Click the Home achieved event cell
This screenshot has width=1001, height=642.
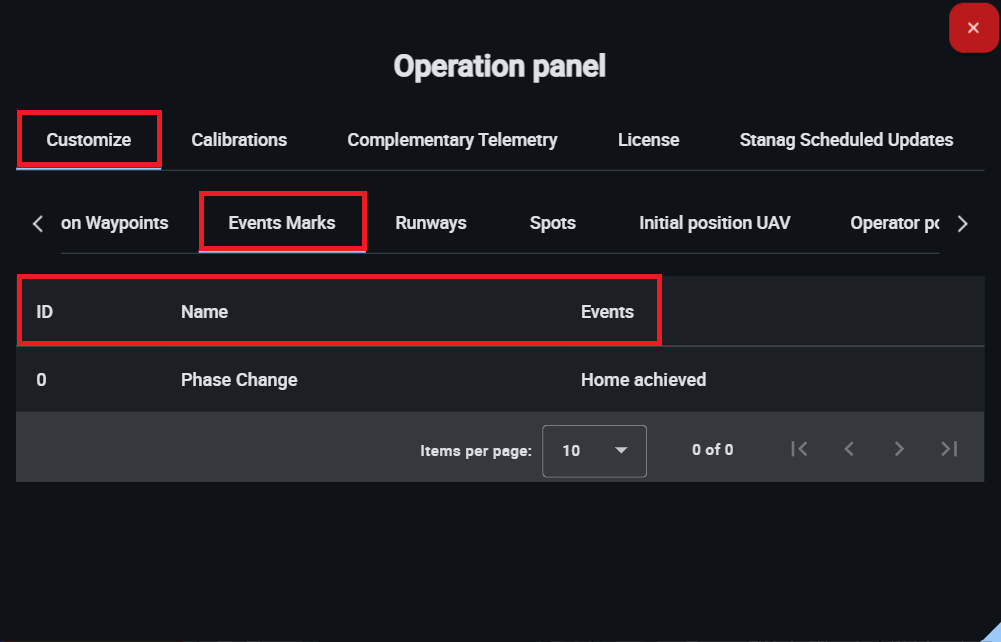coord(643,380)
